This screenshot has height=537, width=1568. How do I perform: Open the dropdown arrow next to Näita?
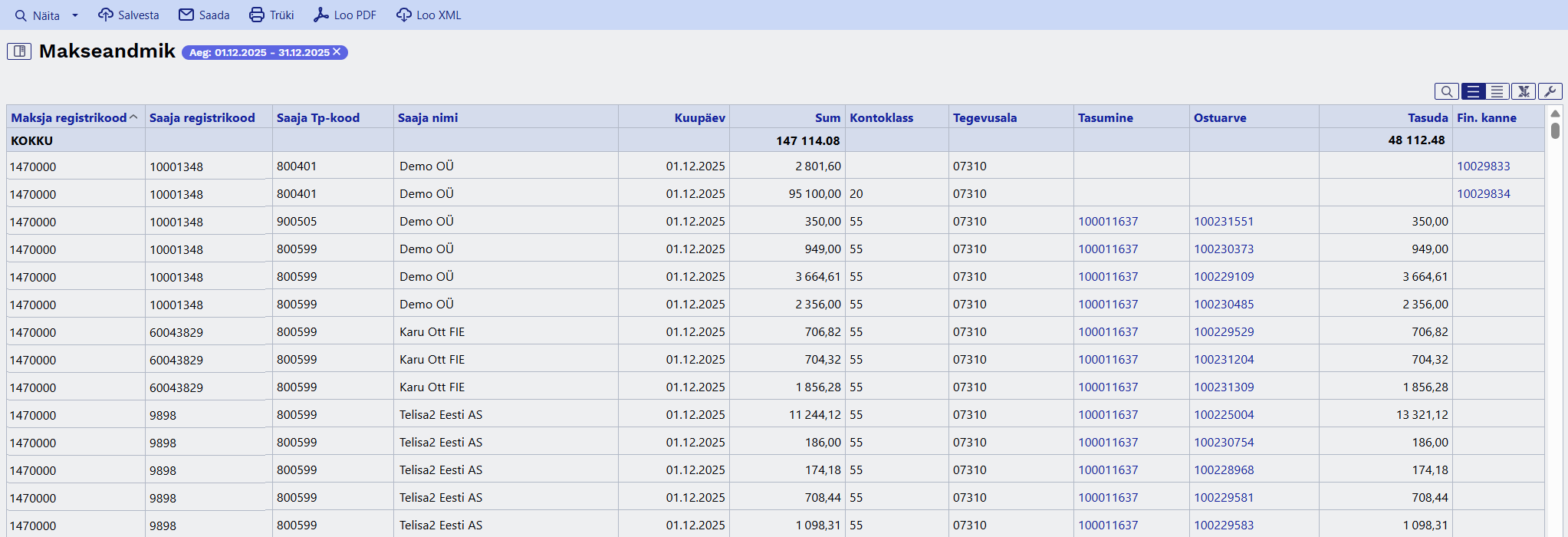click(x=75, y=15)
